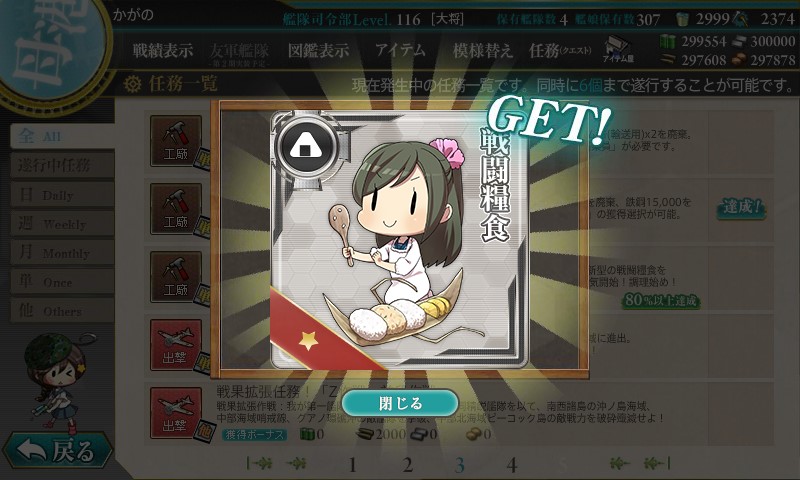Image resolution: width=800 pixels, height=480 pixels.
Task: Select the first 工廠 quest icon
Action: 176,141
